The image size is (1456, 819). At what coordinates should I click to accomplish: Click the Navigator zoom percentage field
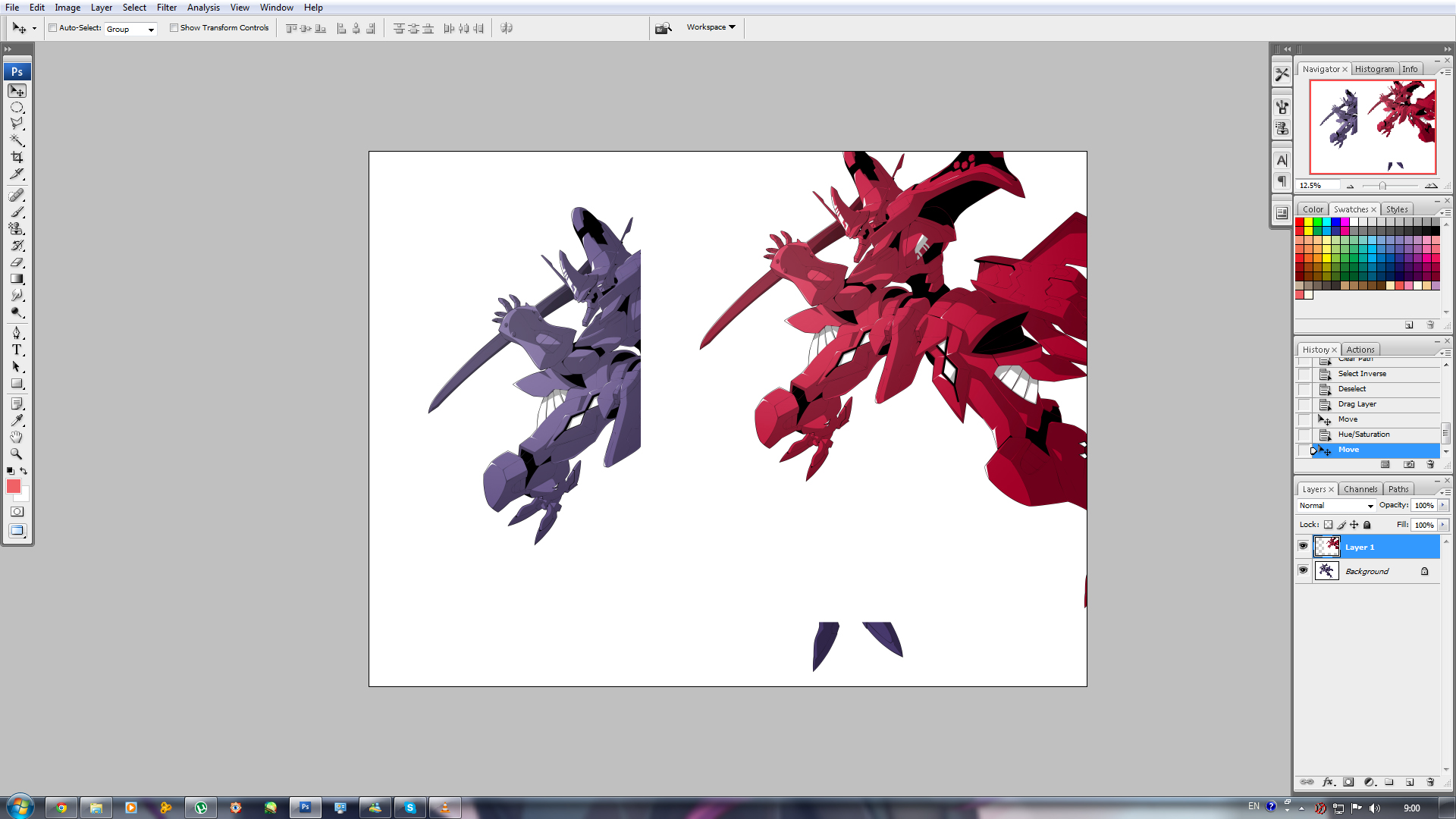click(1318, 186)
